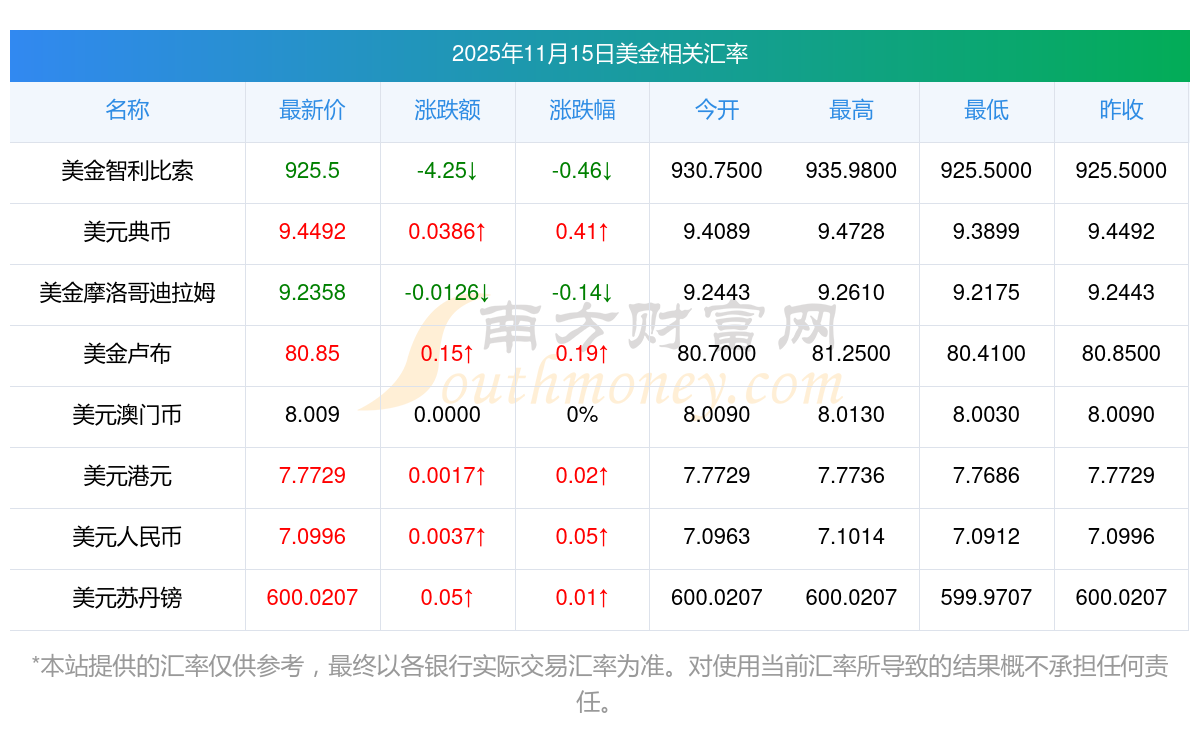The width and height of the screenshot is (1200, 733).
Task: Click latest price 600.0207 in 最新价 column
Action: tap(312, 598)
